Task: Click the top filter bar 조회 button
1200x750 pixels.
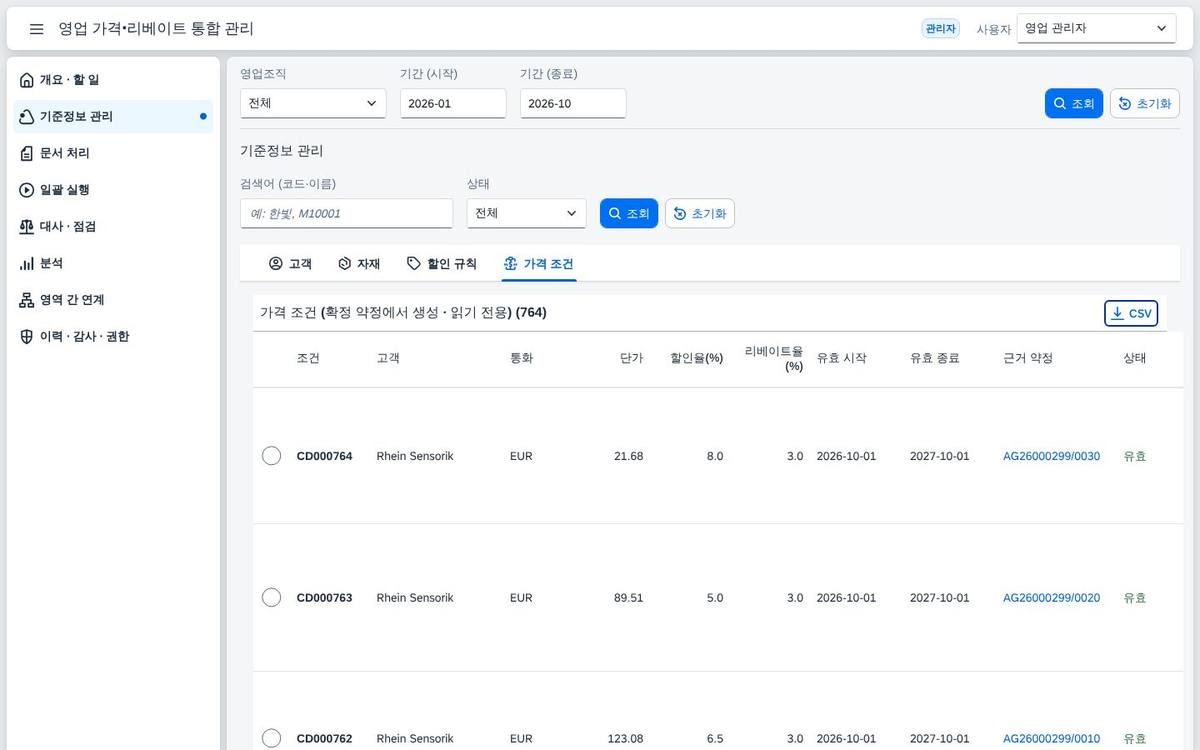Action: click(x=1074, y=103)
